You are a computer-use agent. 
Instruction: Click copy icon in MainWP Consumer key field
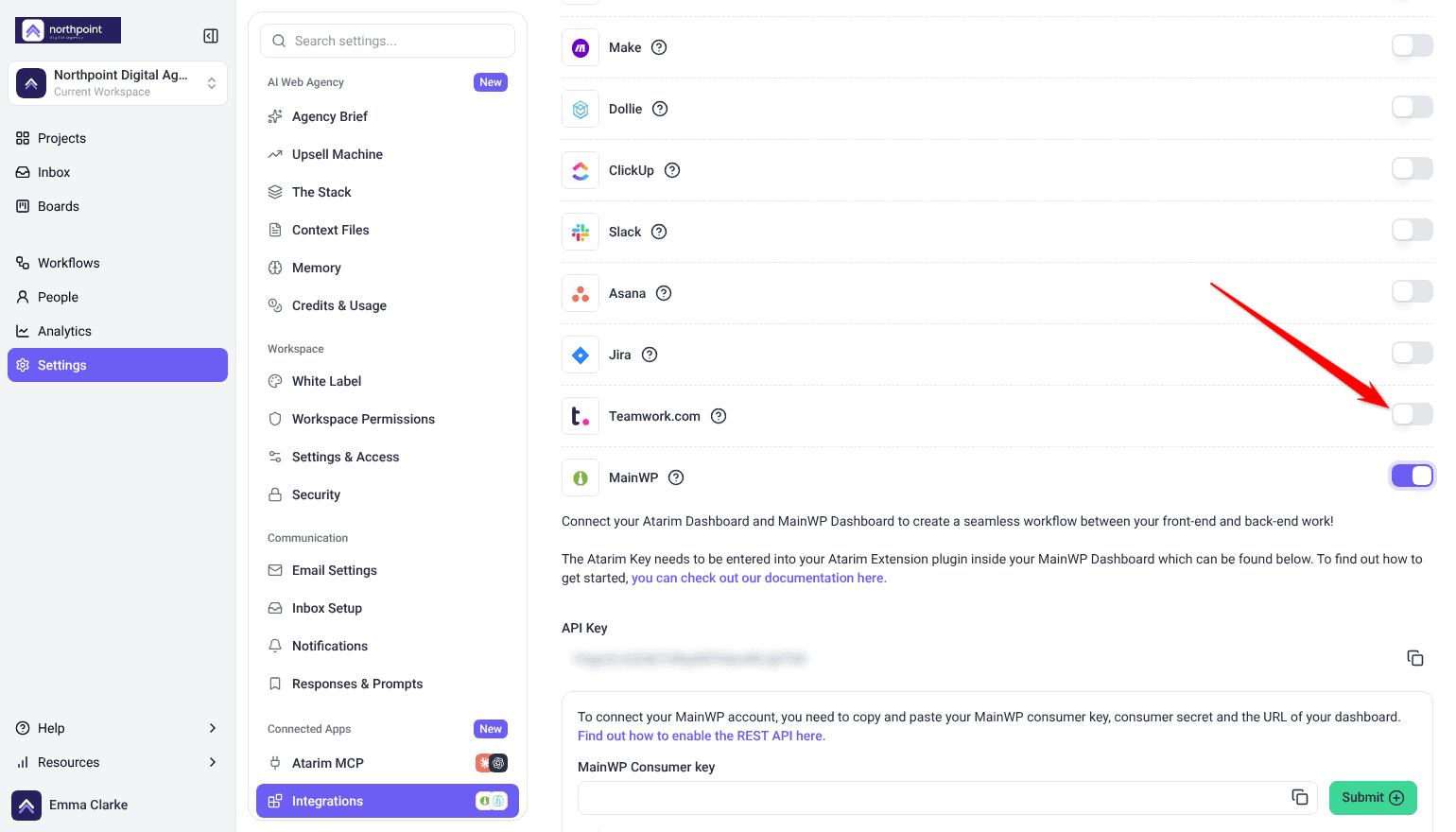pos(1300,797)
